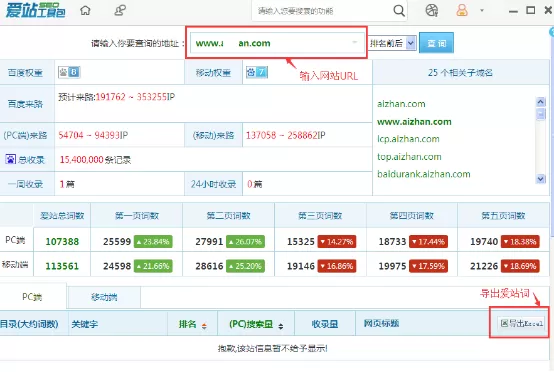Click mobile total keyword count 113561

tap(62, 266)
